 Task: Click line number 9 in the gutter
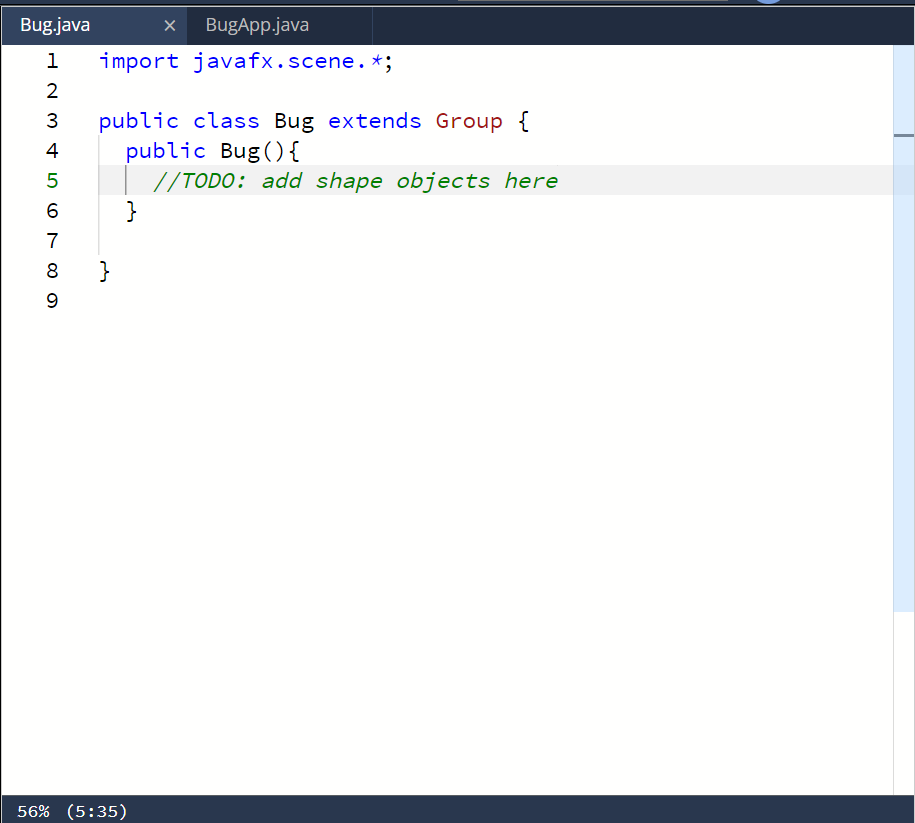(x=52, y=301)
